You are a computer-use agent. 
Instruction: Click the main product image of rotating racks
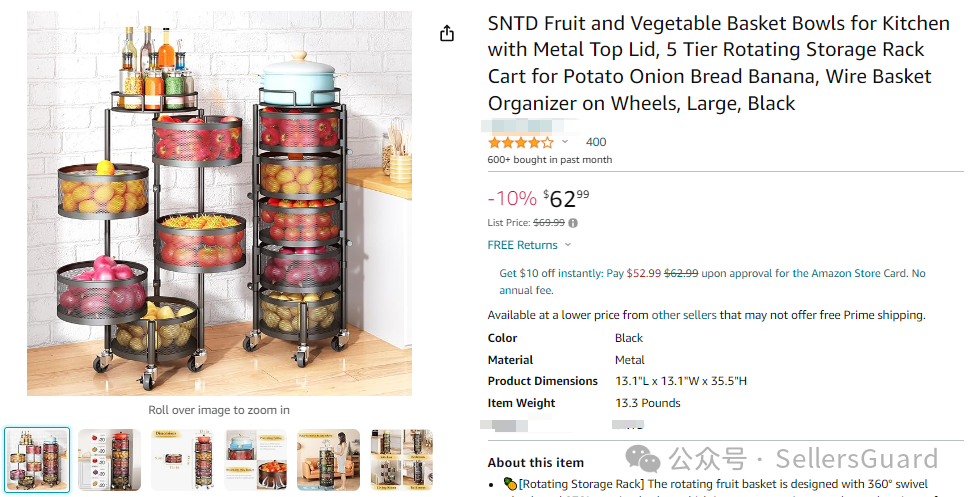tap(218, 203)
